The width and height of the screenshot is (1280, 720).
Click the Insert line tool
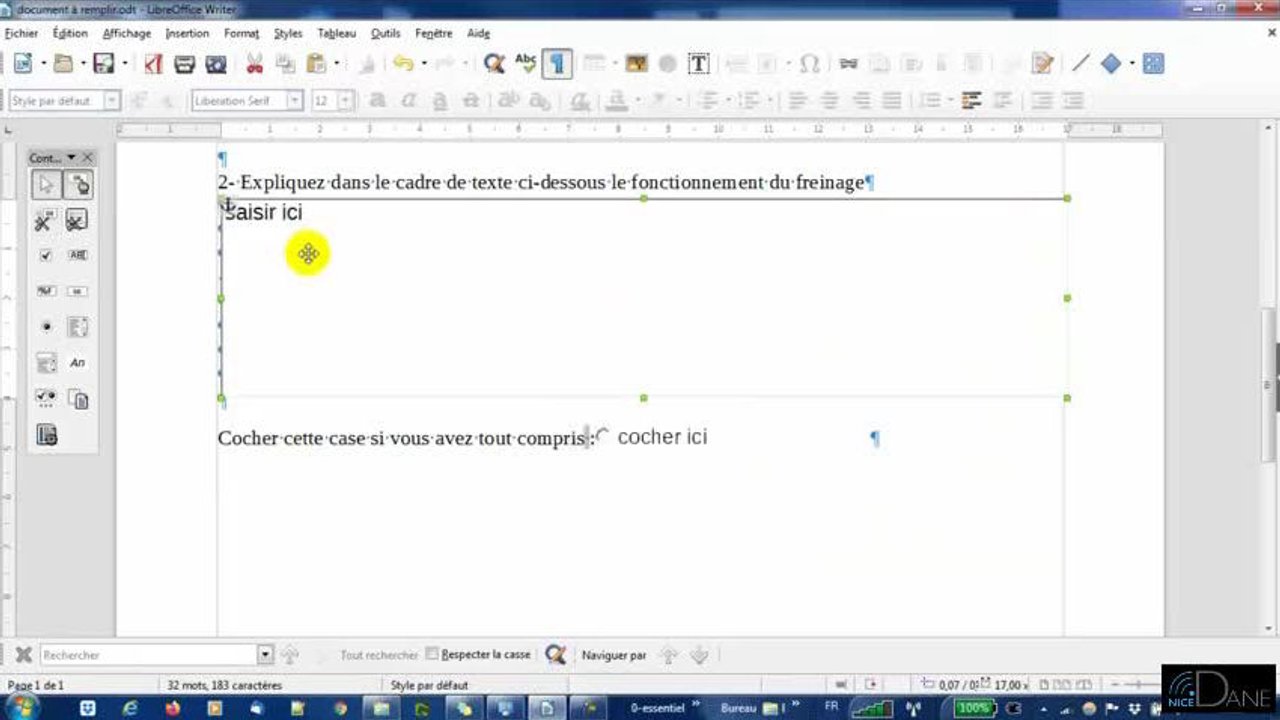pos(1080,64)
